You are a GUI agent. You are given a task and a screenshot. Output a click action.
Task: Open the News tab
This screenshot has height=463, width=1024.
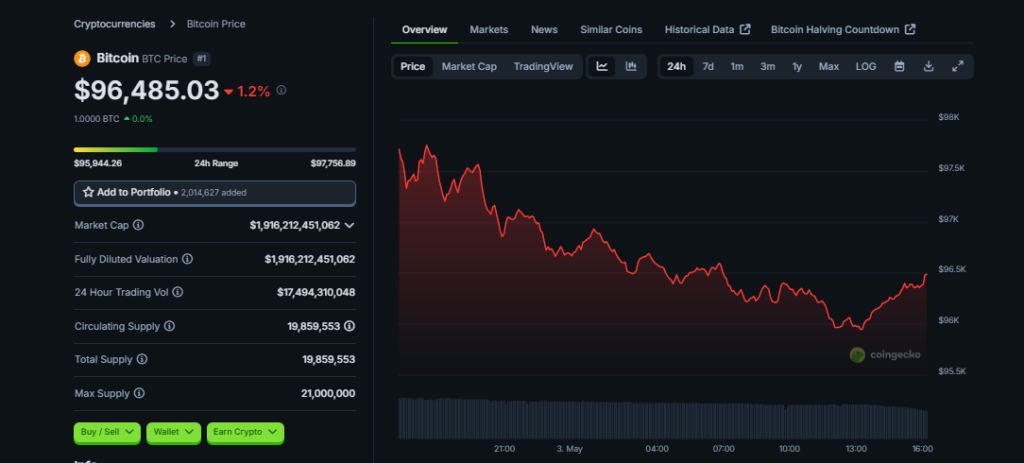(x=544, y=29)
